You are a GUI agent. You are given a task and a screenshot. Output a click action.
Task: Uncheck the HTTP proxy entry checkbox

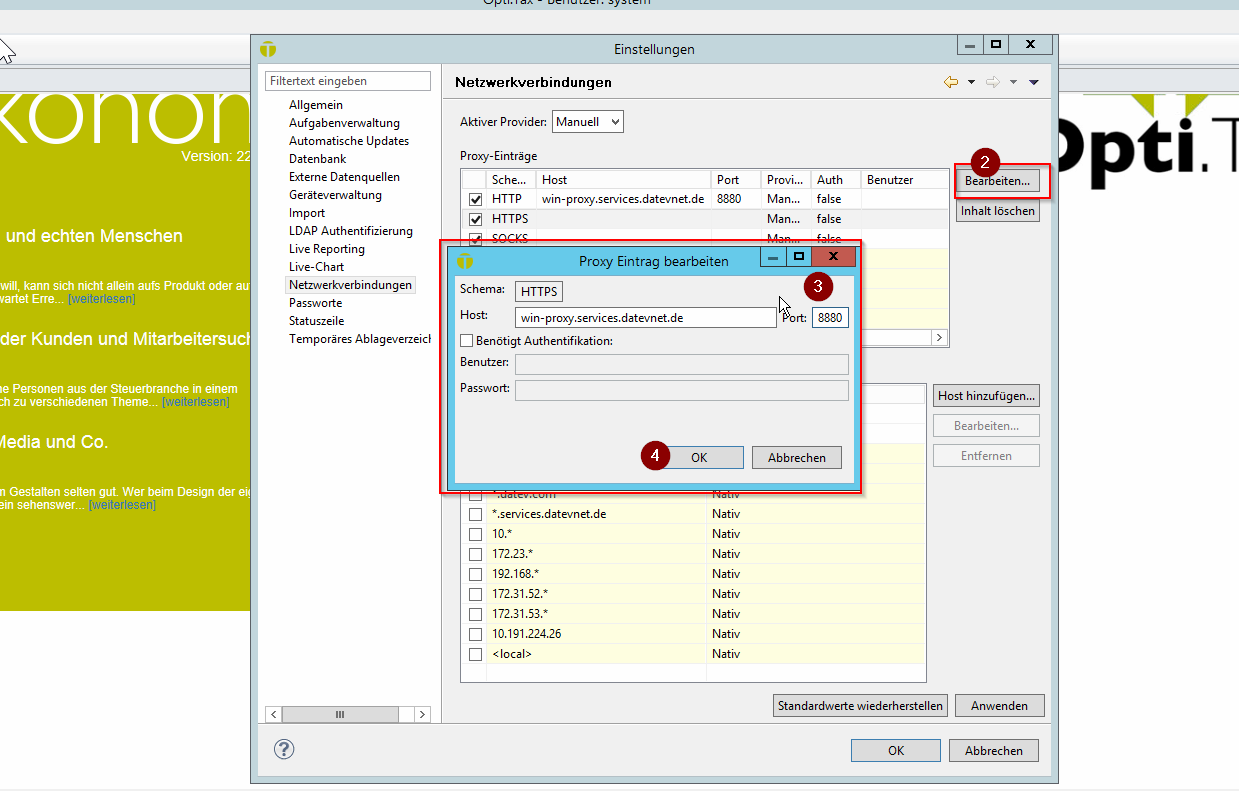[476, 199]
